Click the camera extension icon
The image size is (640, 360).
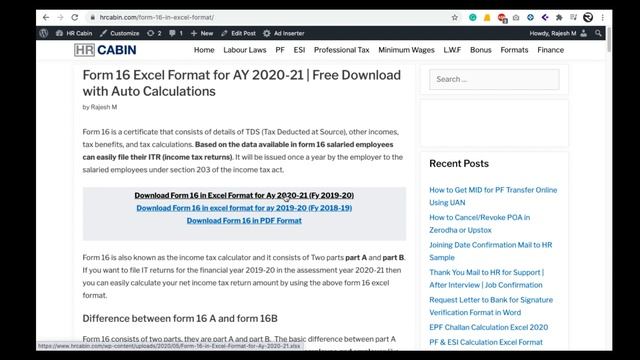516,18
